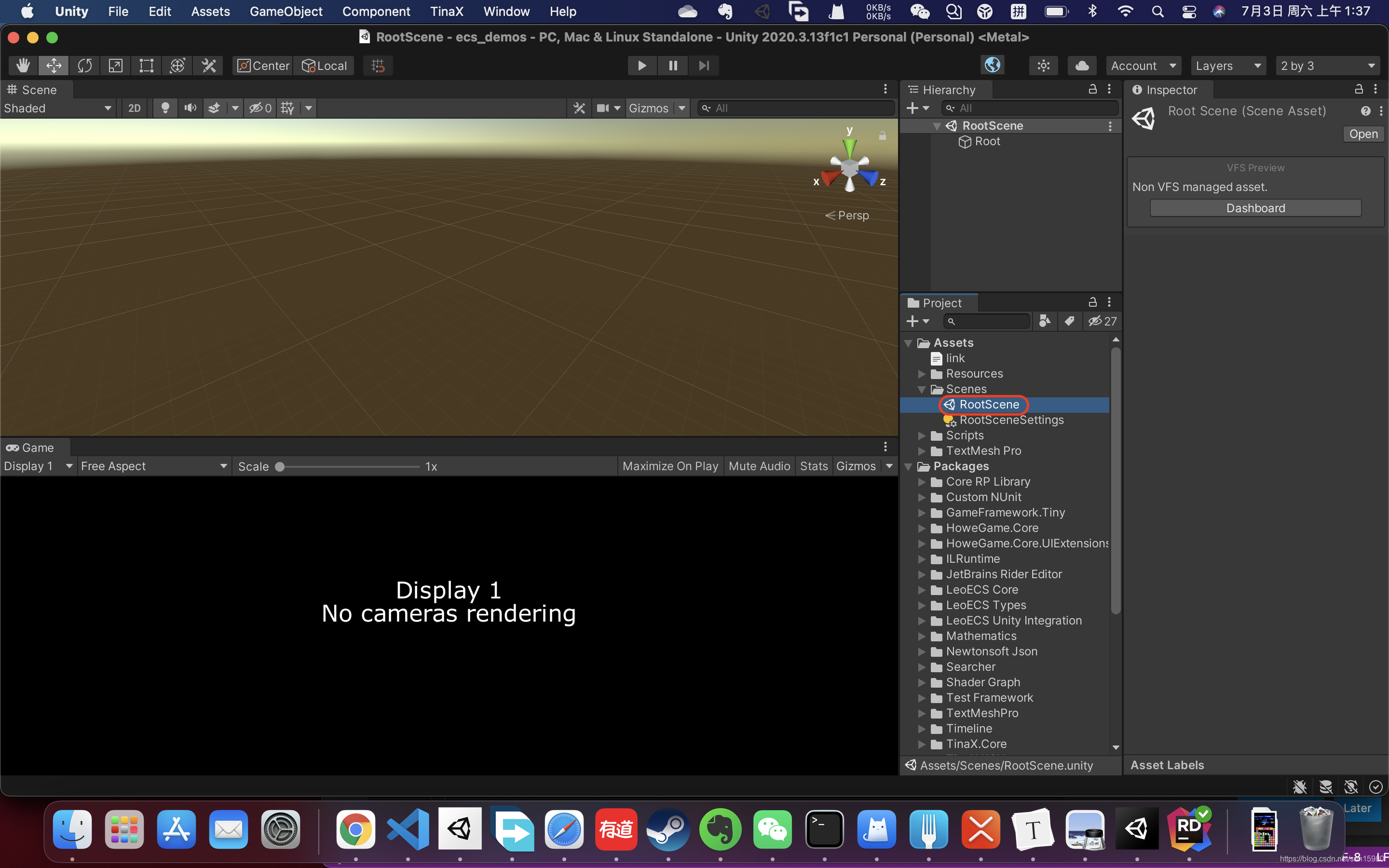Click the Pause button

click(673, 66)
